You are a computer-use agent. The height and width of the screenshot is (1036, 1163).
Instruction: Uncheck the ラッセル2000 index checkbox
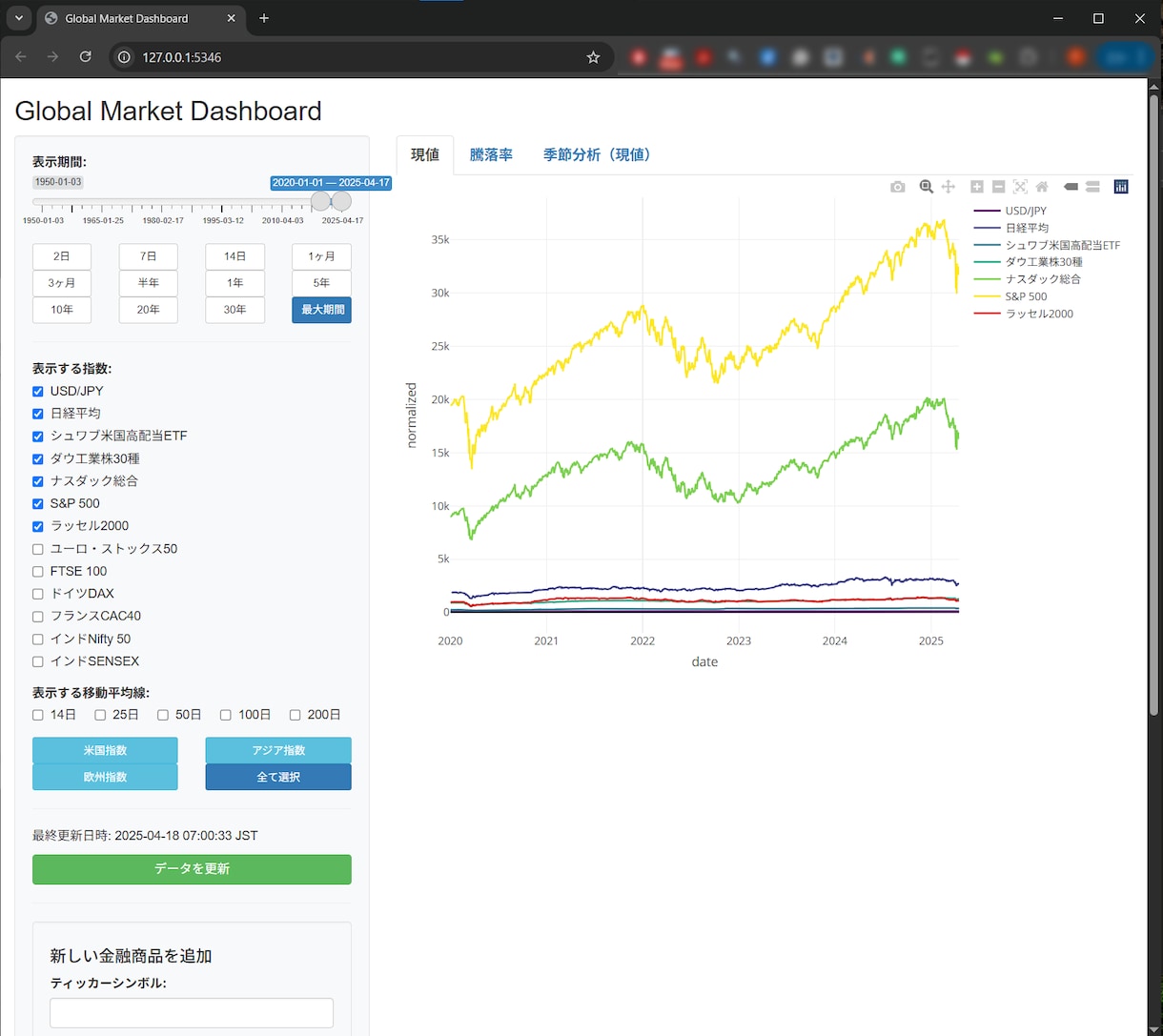[38, 526]
